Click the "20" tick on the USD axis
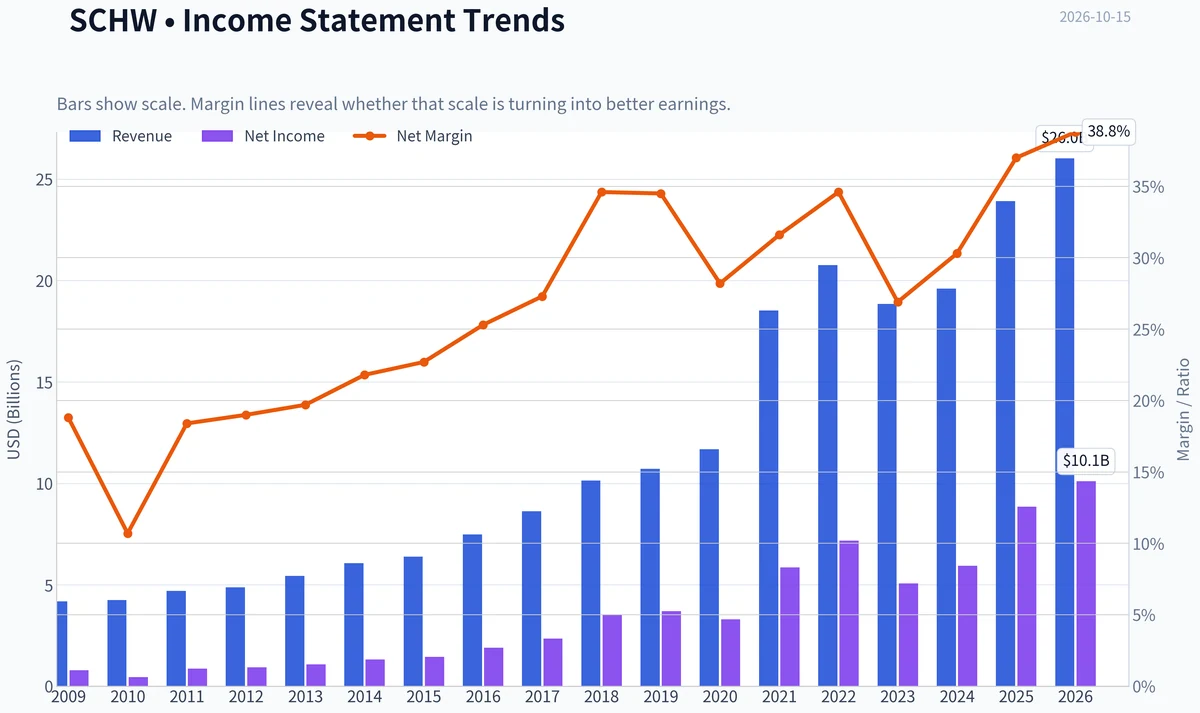The width and height of the screenshot is (1200, 713). point(44,281)
